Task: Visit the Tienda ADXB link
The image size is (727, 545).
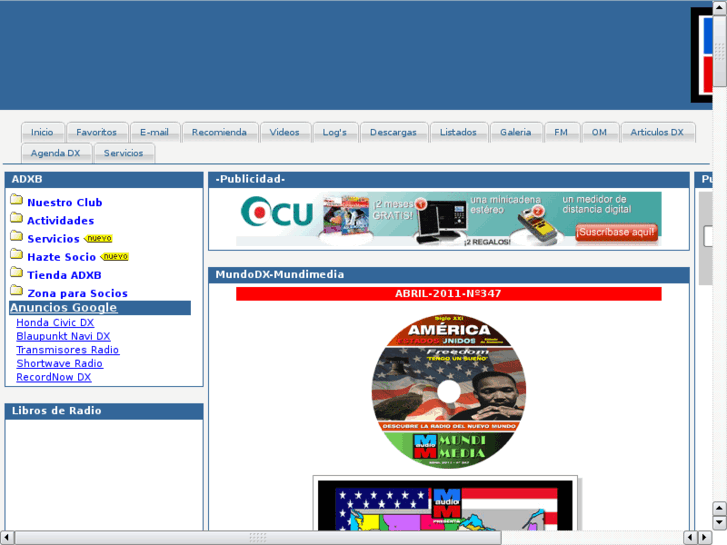Action: tap(64, 275)
